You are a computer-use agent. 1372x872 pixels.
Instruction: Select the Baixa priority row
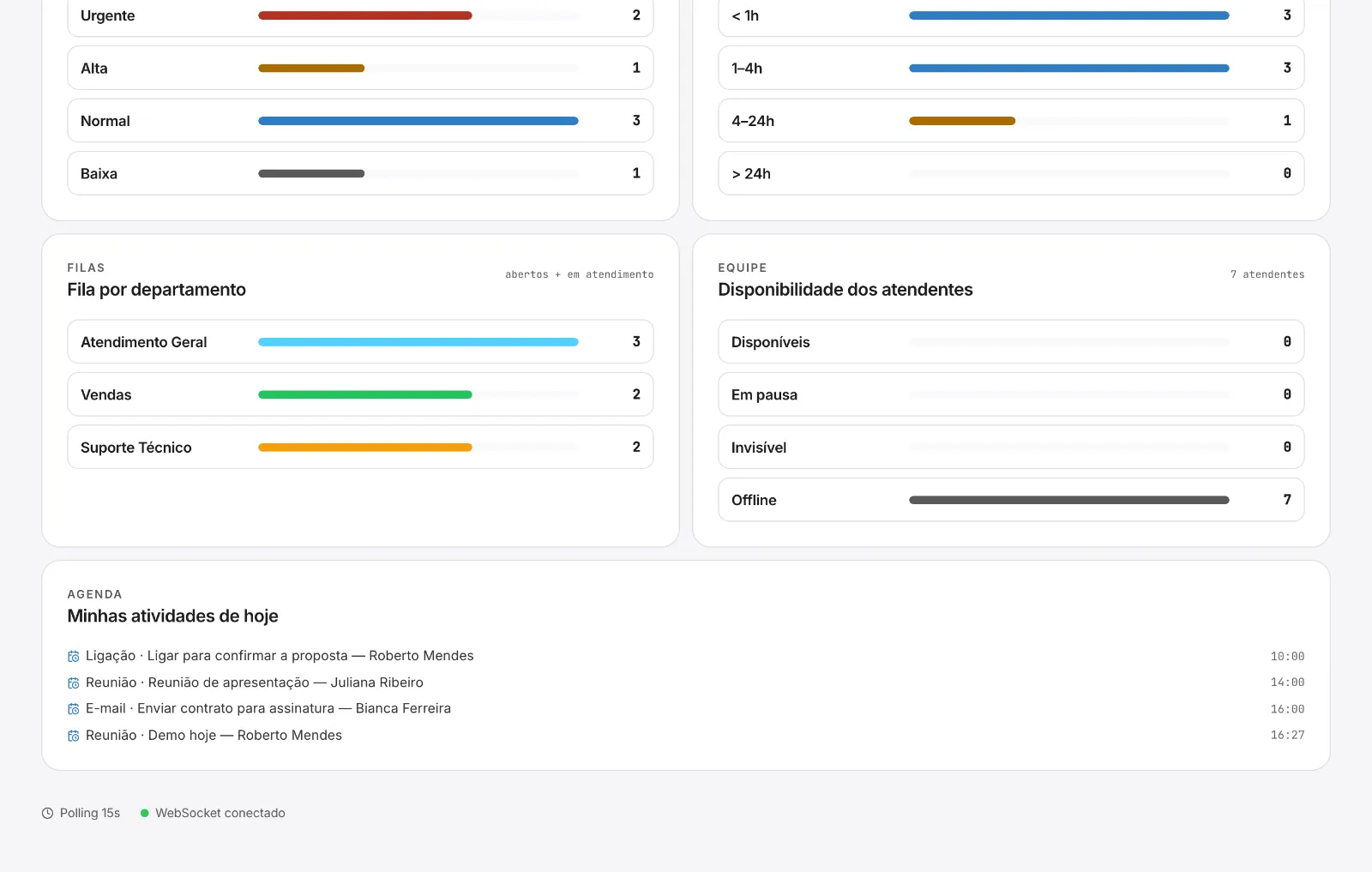click(x=360, y=173)
